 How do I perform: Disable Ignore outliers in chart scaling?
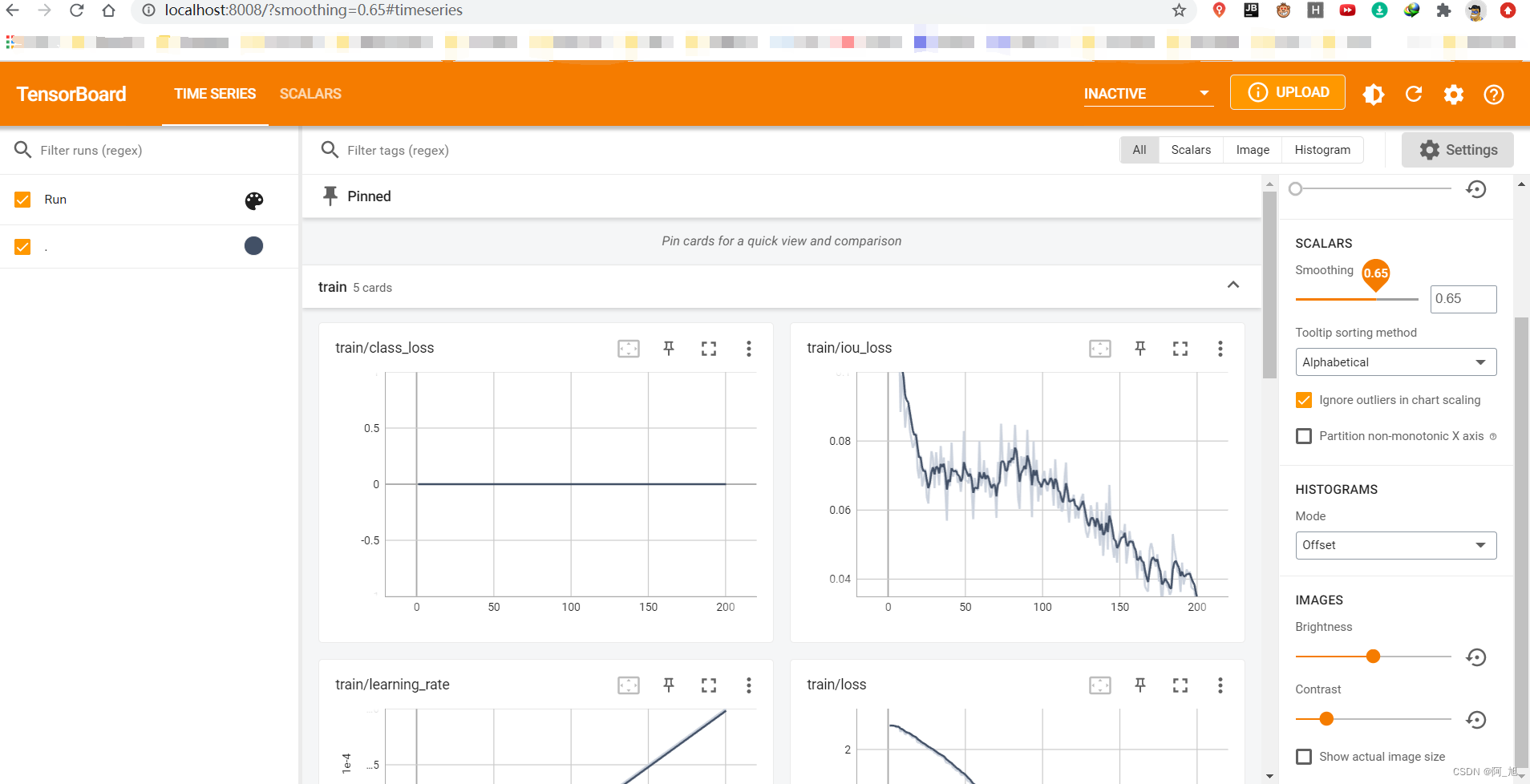click(1304, 400)
